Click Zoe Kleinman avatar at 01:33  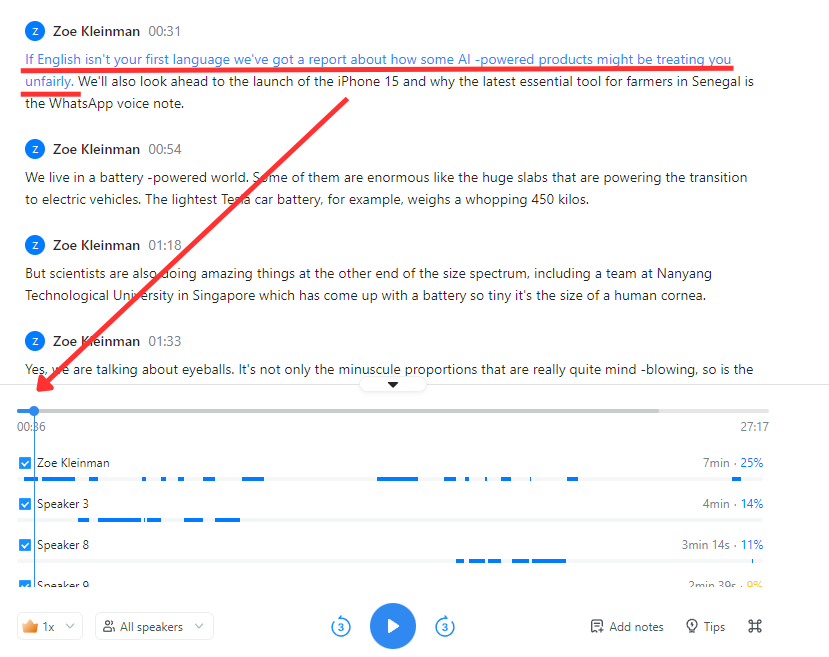[35, 341]
